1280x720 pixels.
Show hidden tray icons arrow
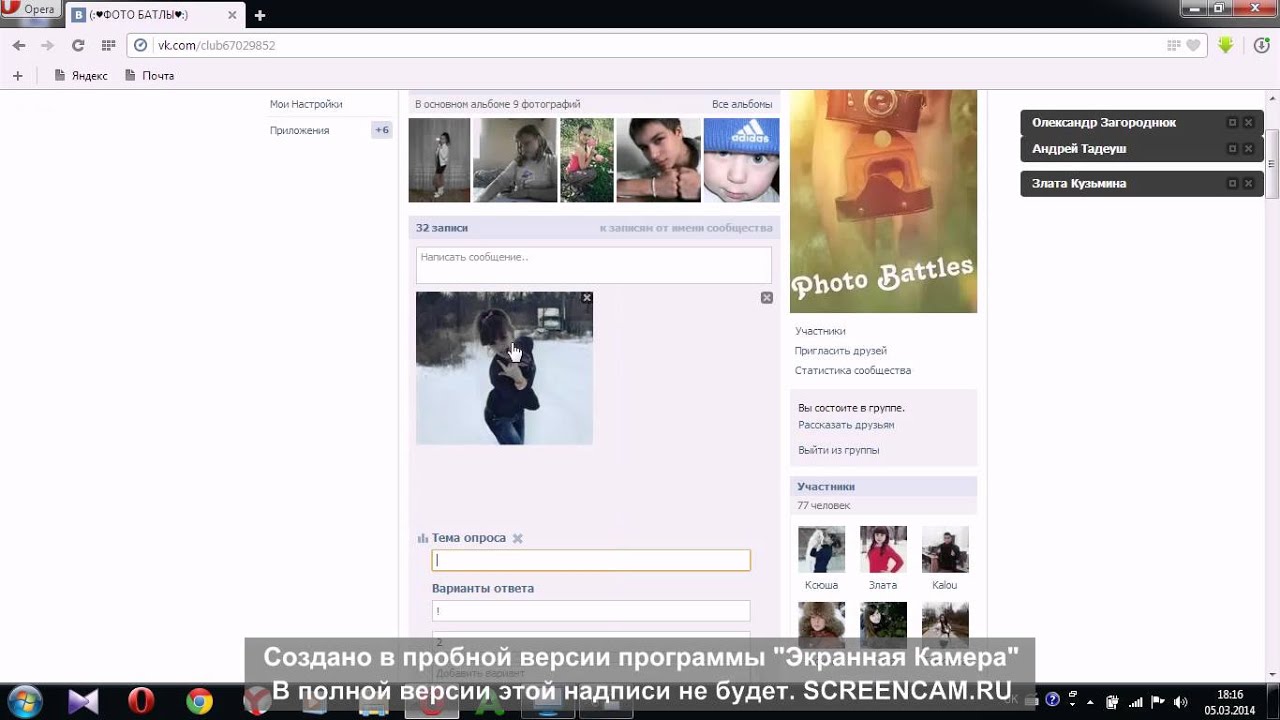point(1089,701)
